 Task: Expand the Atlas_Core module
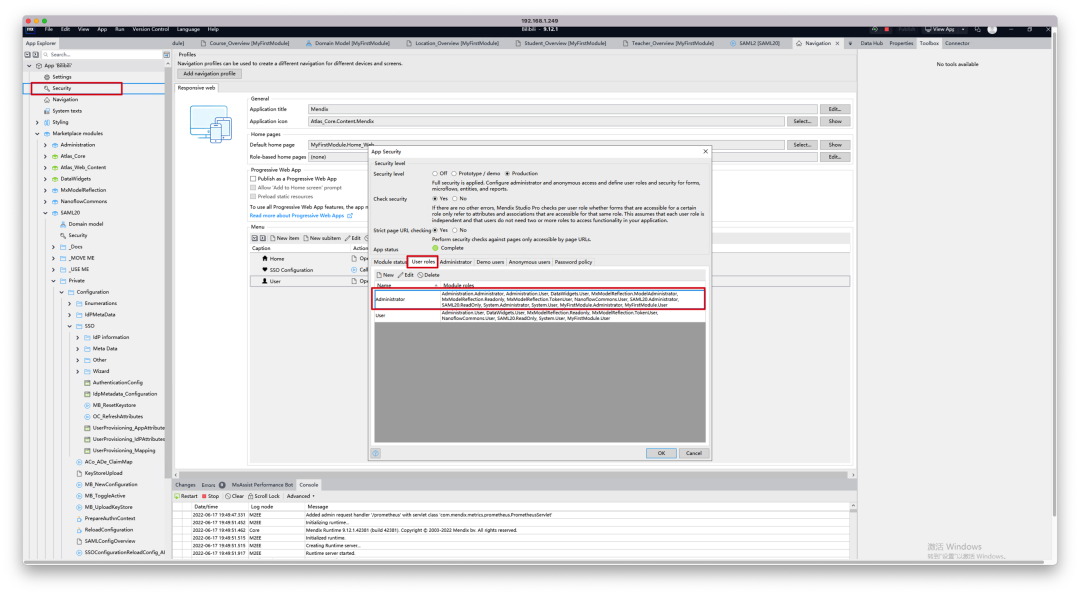coord(45,156)
